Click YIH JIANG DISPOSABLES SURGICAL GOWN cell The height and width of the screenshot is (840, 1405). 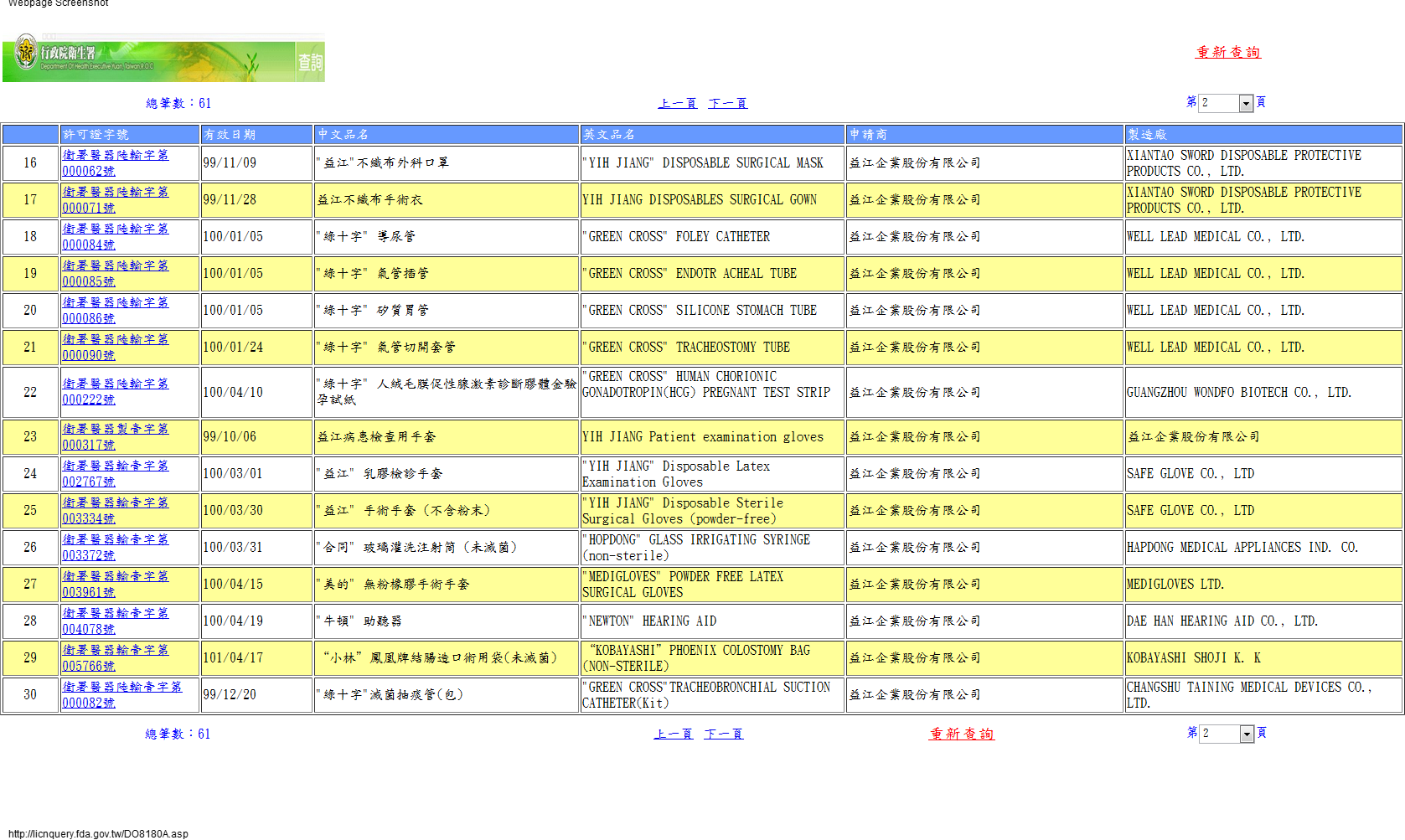pyautogui.click(x=712, y=200)
